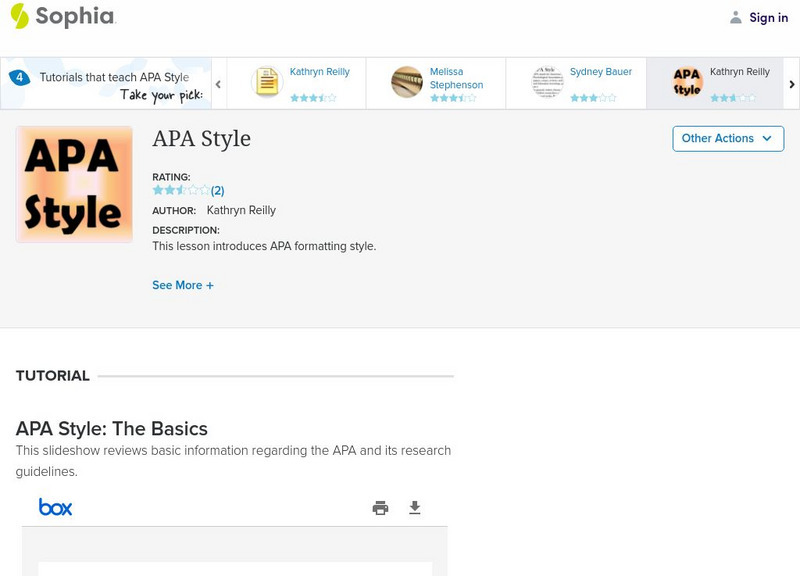Open the rating count (2) link
800x576 pixels.
point(217,190)
